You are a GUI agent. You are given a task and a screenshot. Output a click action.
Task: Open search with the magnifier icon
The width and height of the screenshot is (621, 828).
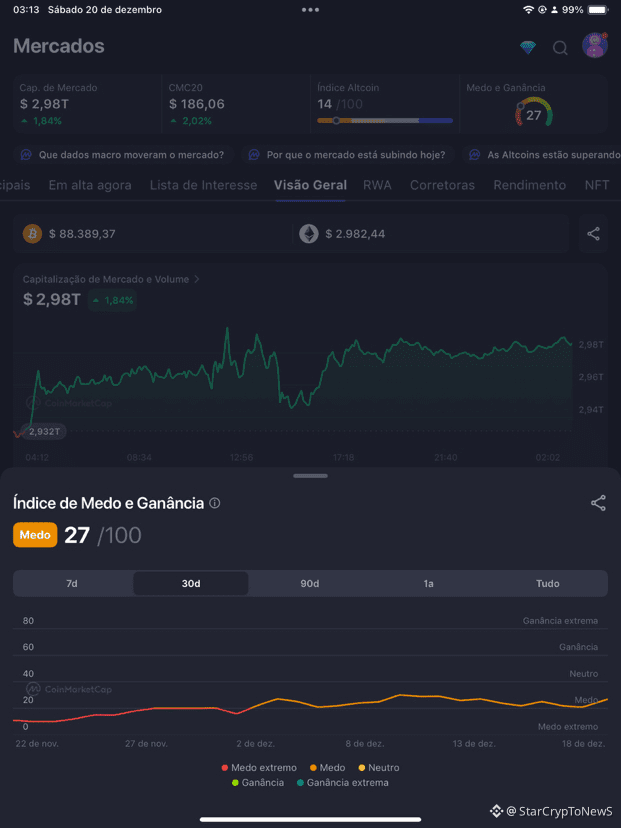[x=560, y=47]
